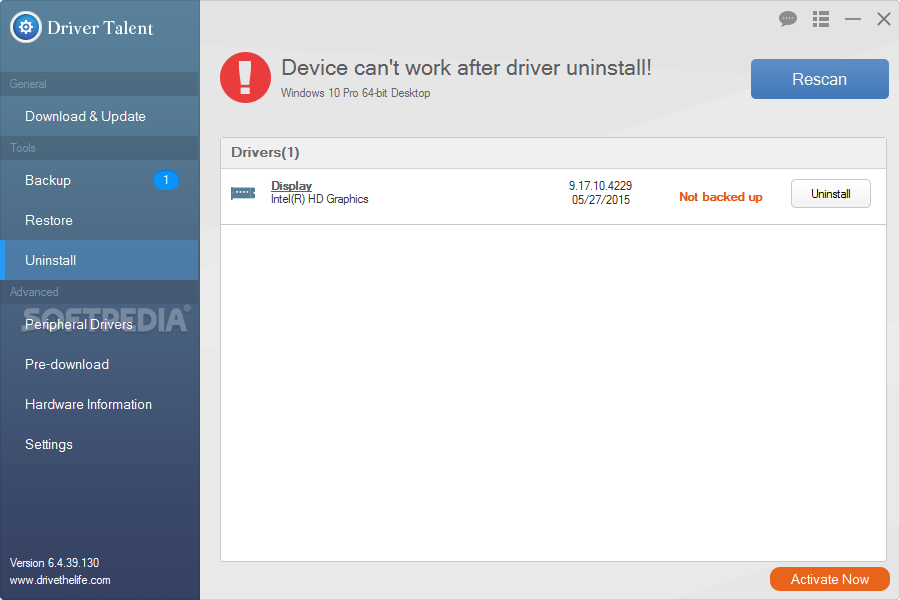Viewport: 900px width, 600px height.
Task: Close the Driver Talent window
Action: (x=884, y=19)
